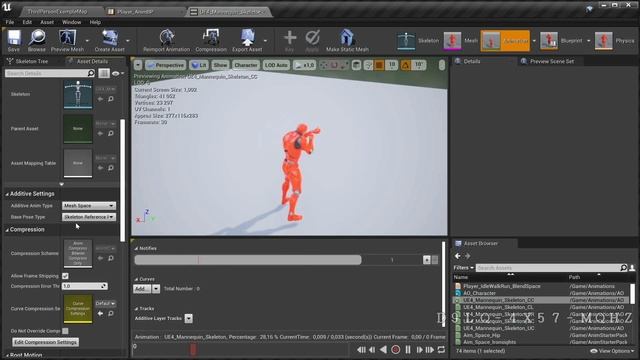The height and width of the screenshot is (360, 640).
Task: Switch to Mesh editor mode
Action: point(460,41)
